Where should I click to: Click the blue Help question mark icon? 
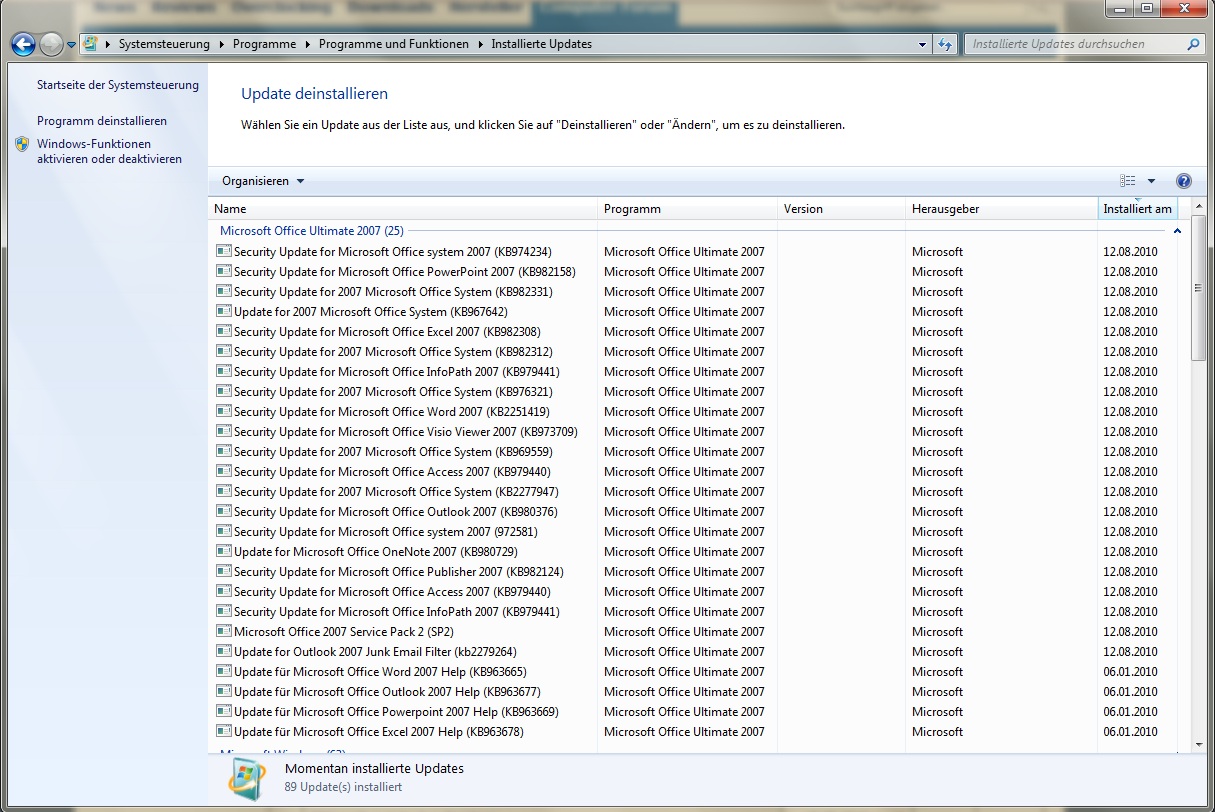(x=1184, y=181)
